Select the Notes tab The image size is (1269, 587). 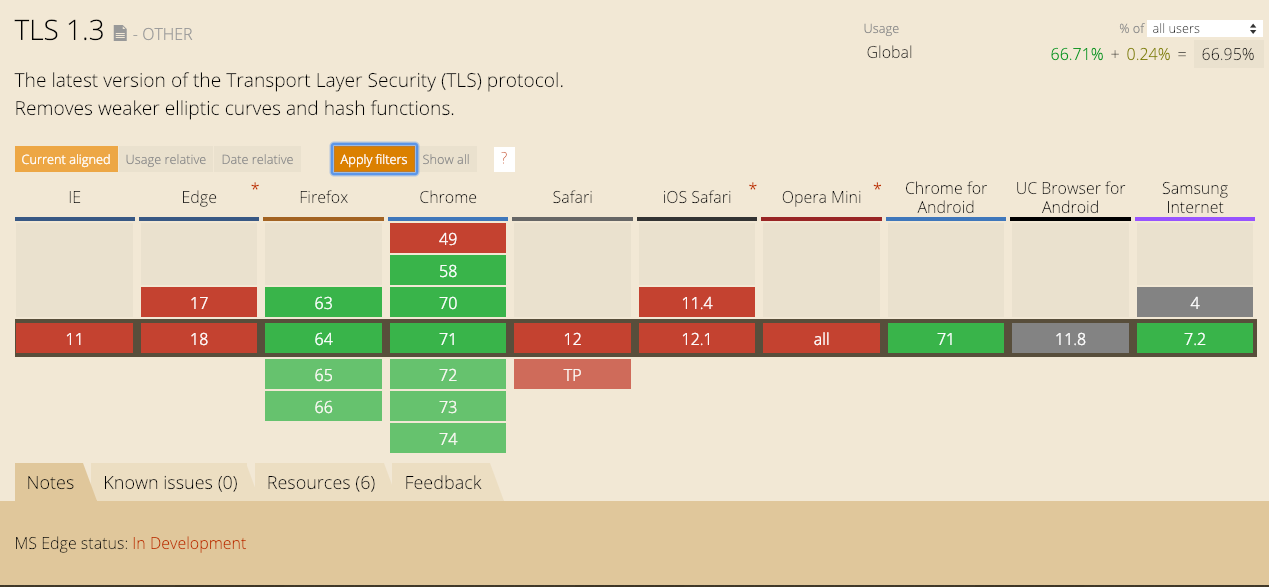point(51,483)
